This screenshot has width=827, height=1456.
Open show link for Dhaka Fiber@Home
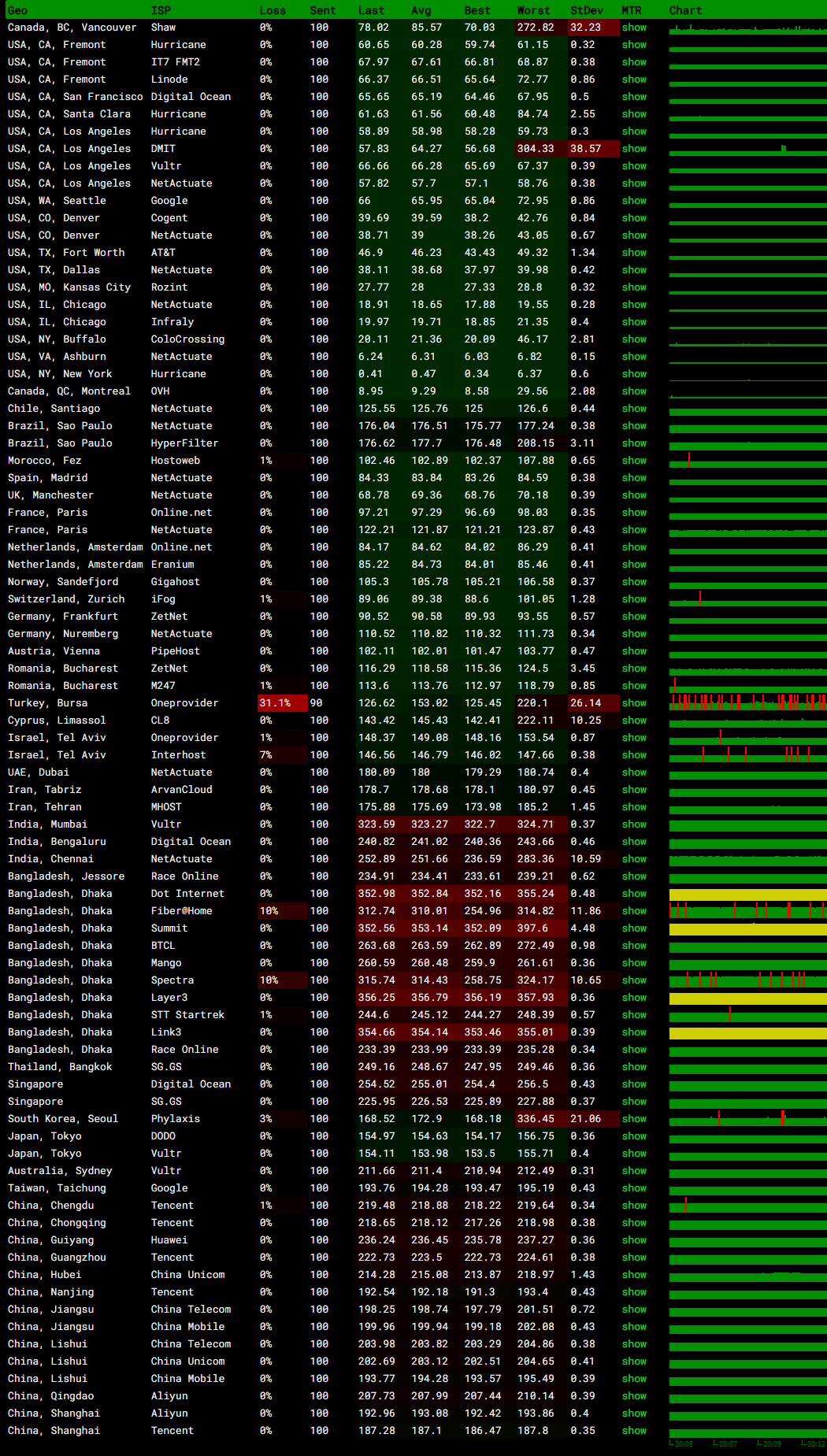(x=634, y=911)
